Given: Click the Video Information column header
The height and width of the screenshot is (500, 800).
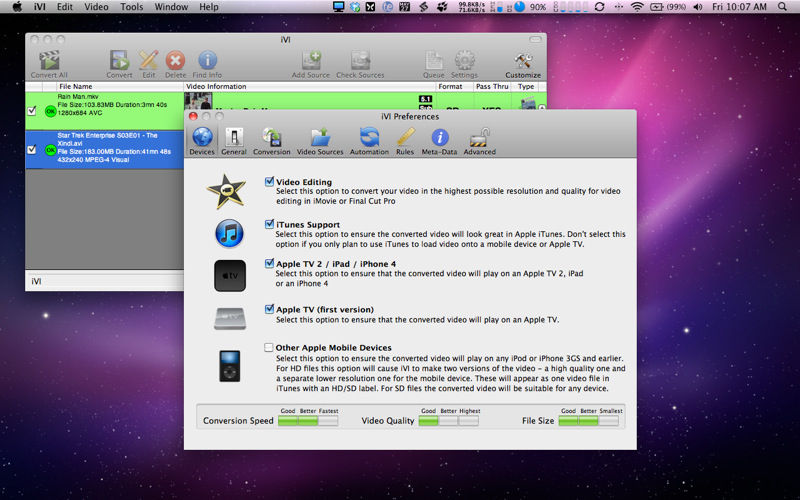Looking at the screenshot, I should [310, 86].
